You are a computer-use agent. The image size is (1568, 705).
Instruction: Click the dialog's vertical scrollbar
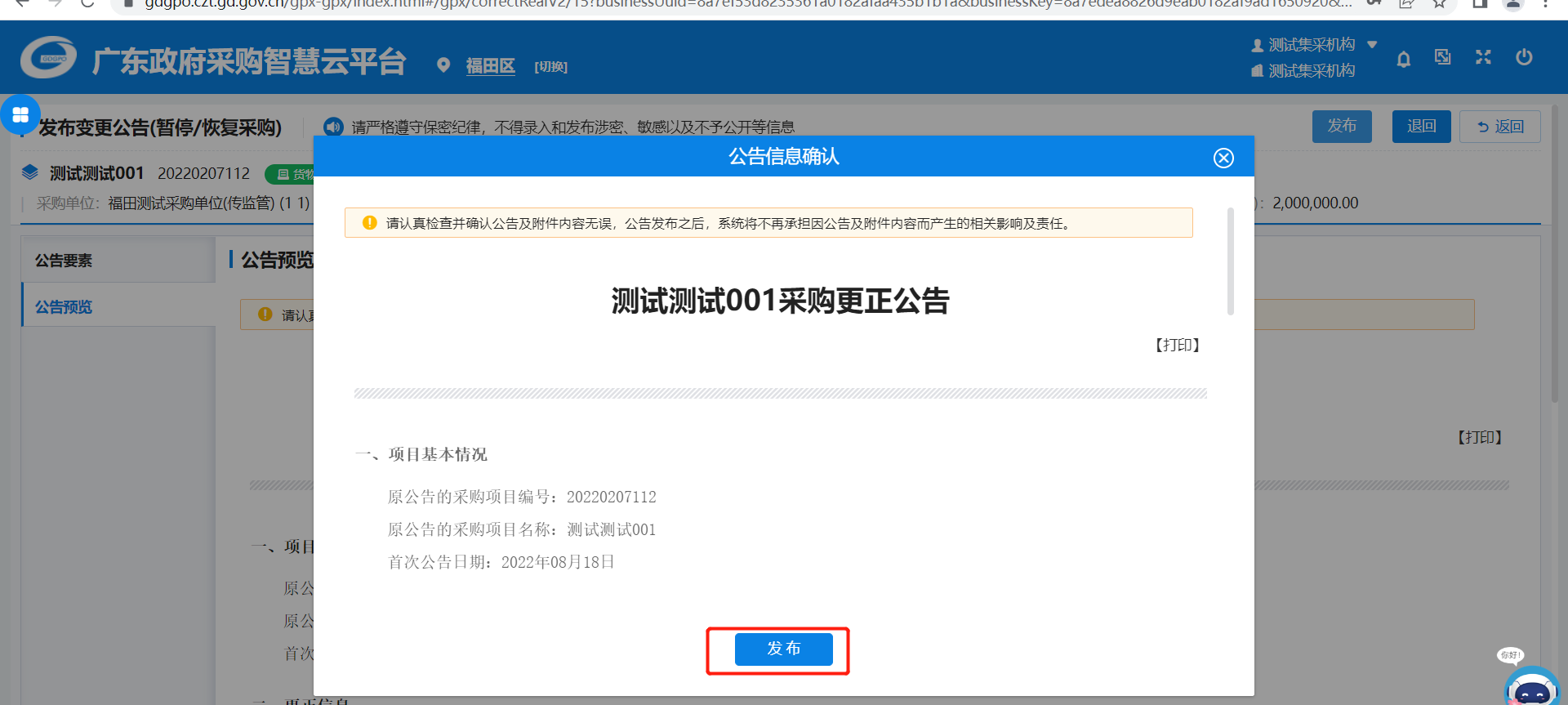click(x=1231, y=261)
